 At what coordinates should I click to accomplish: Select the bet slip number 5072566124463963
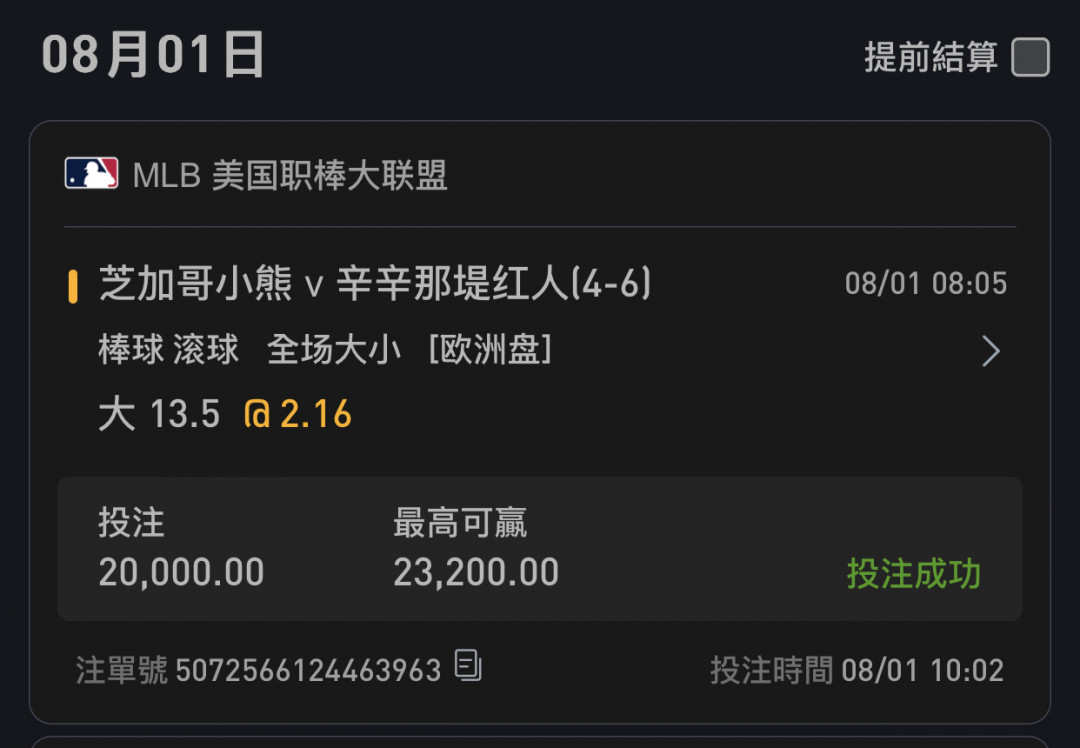(x=308, y=670)
